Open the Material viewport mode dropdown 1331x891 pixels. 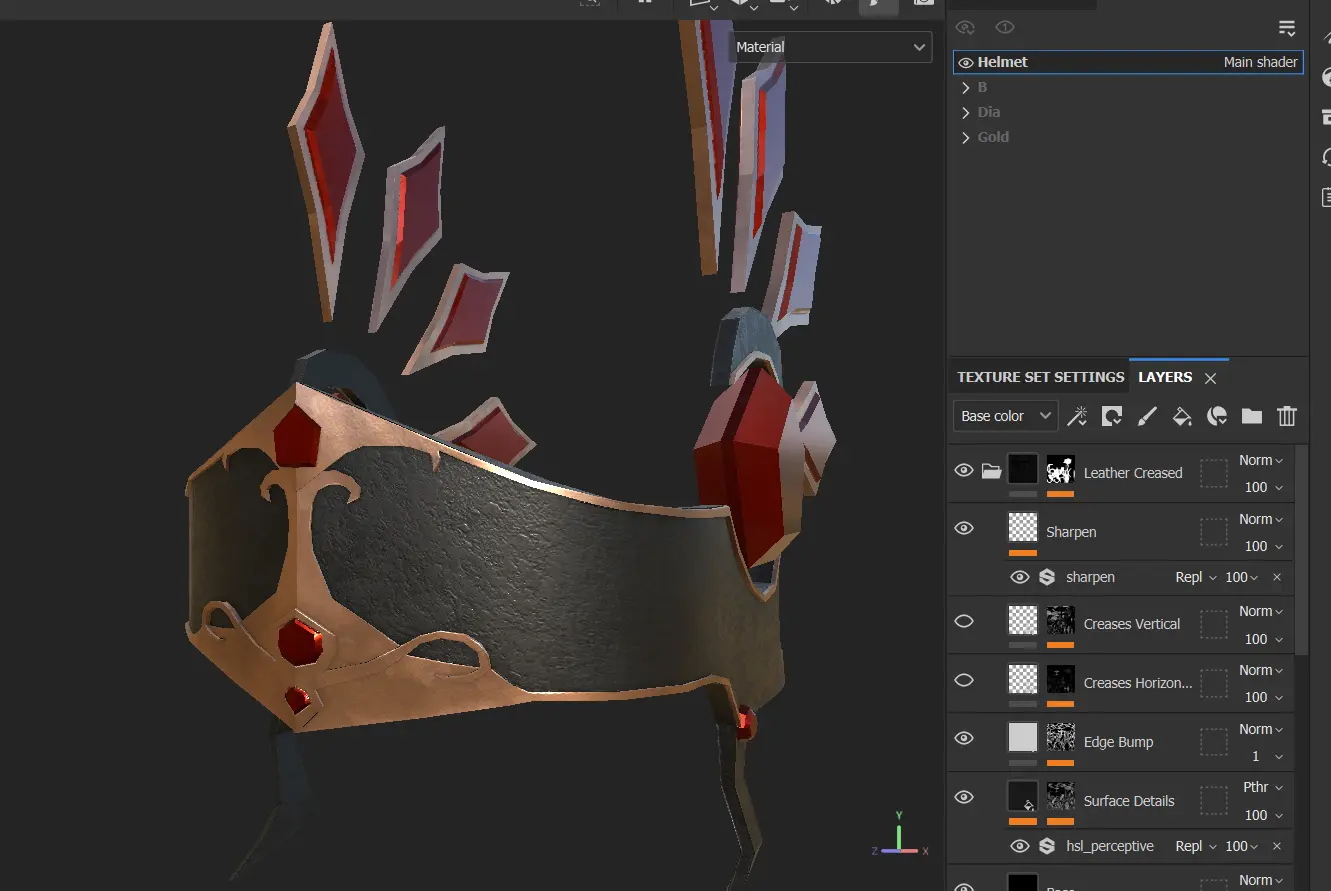pyautogui.click(x=831, y=47)
